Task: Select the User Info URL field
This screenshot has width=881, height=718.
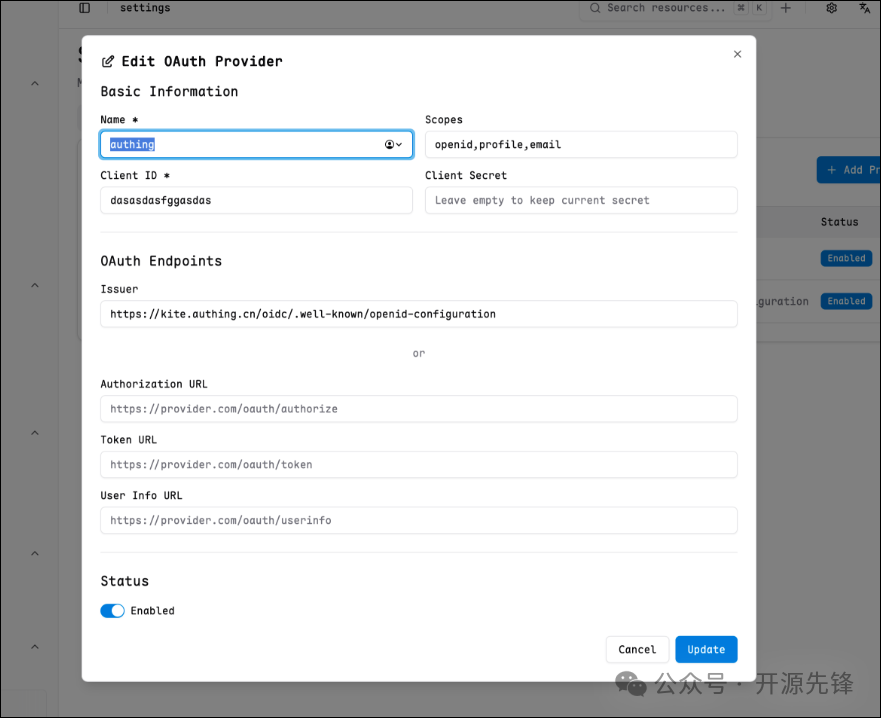Action: pyautogui.click(x=418, y=521)
